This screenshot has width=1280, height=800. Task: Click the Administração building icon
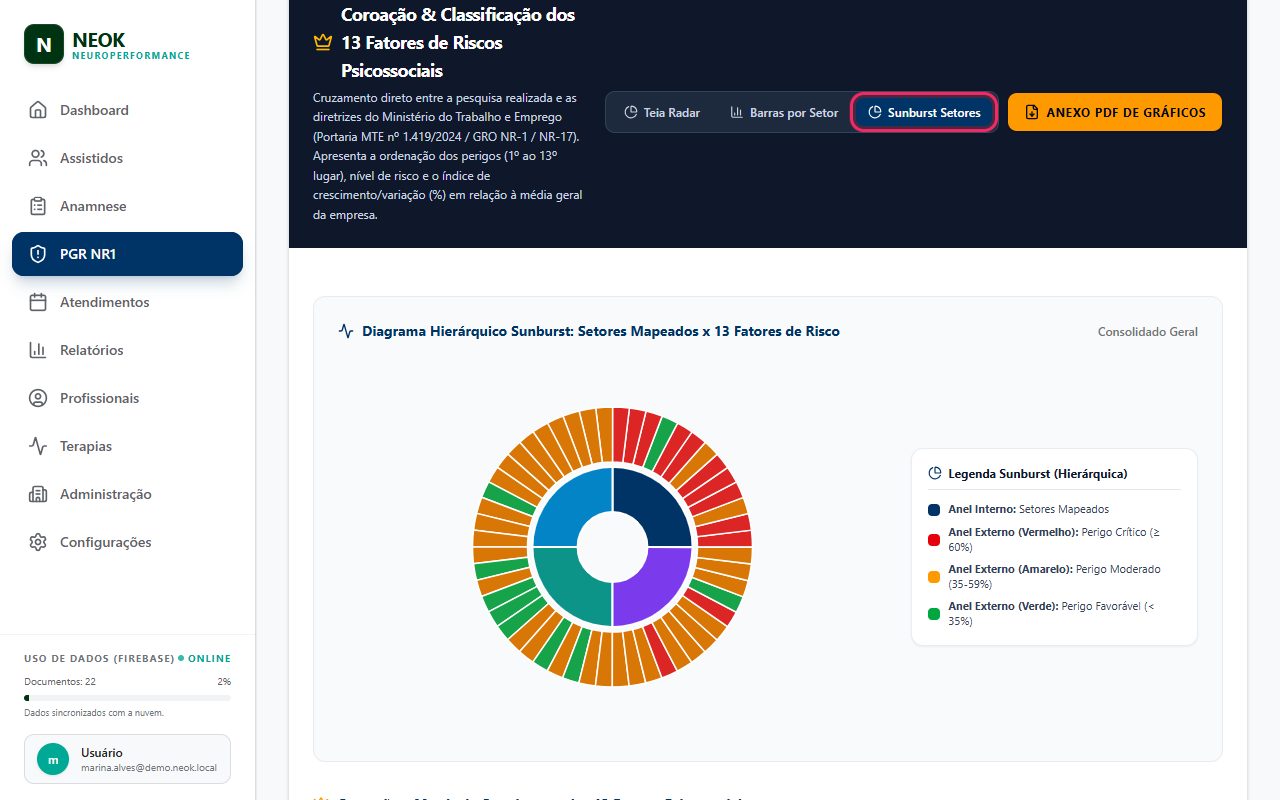point(38,494)
